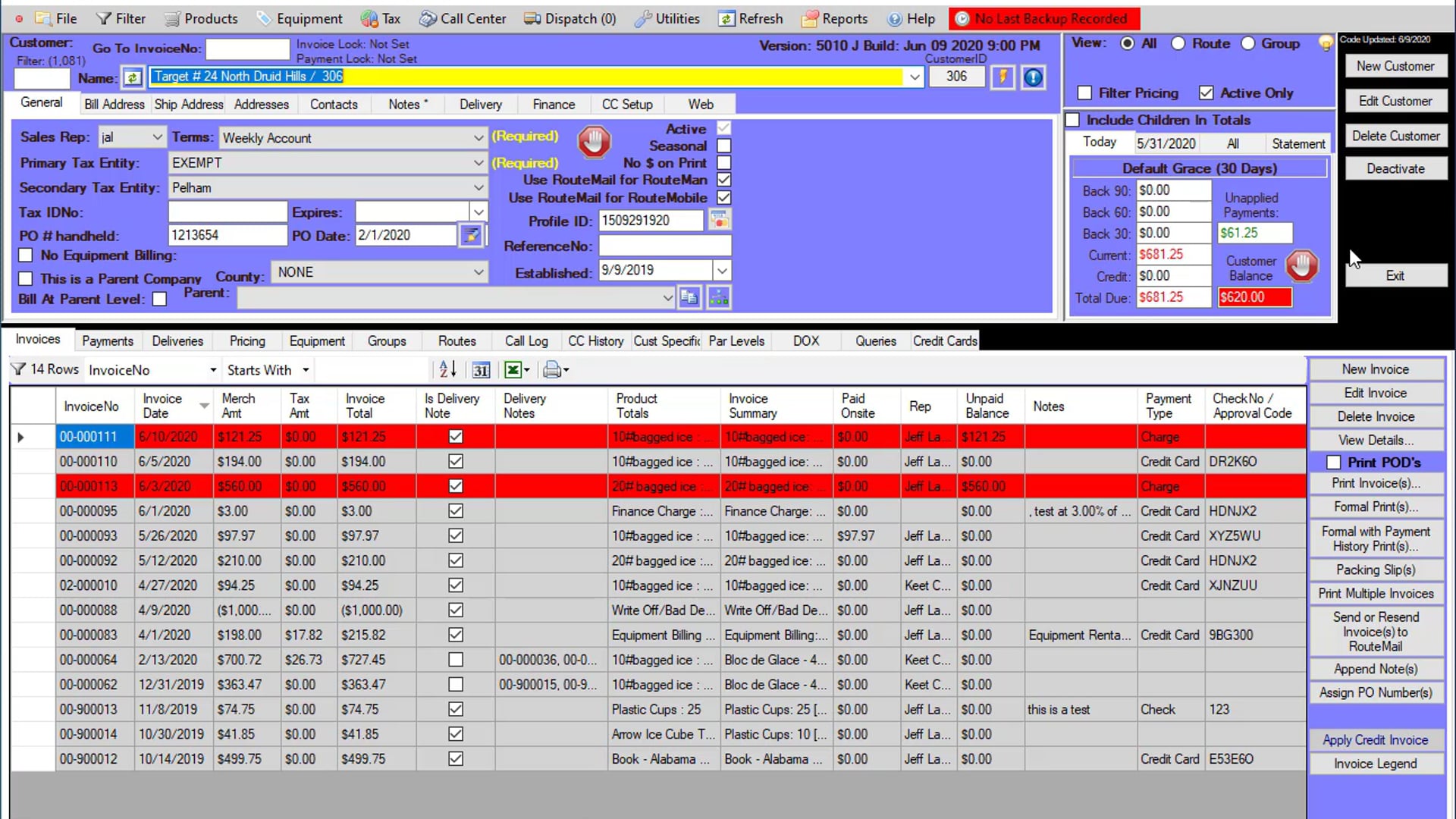Click the A-Z sort icon in invoice toolbar

447,369
